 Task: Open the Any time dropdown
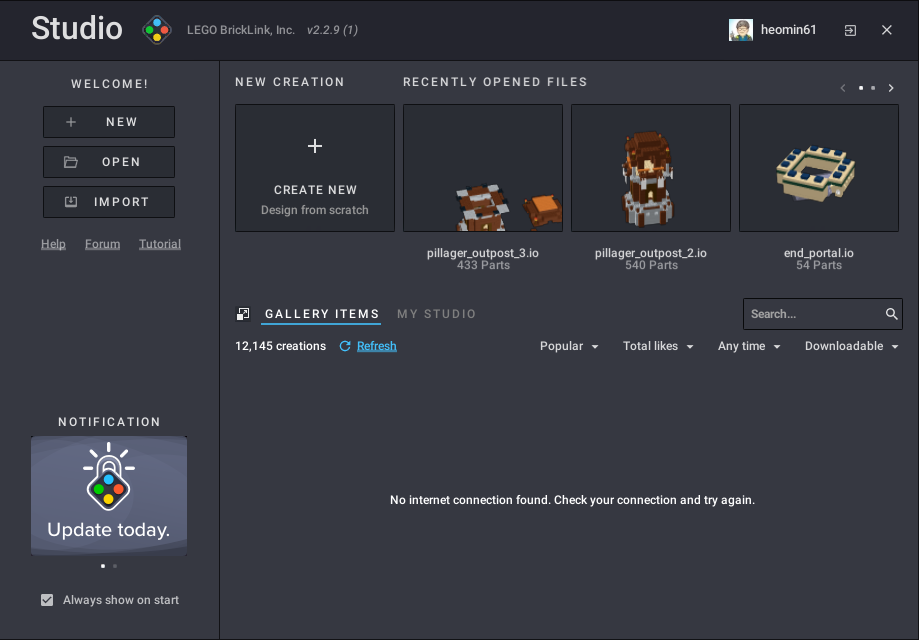[749, 346]
